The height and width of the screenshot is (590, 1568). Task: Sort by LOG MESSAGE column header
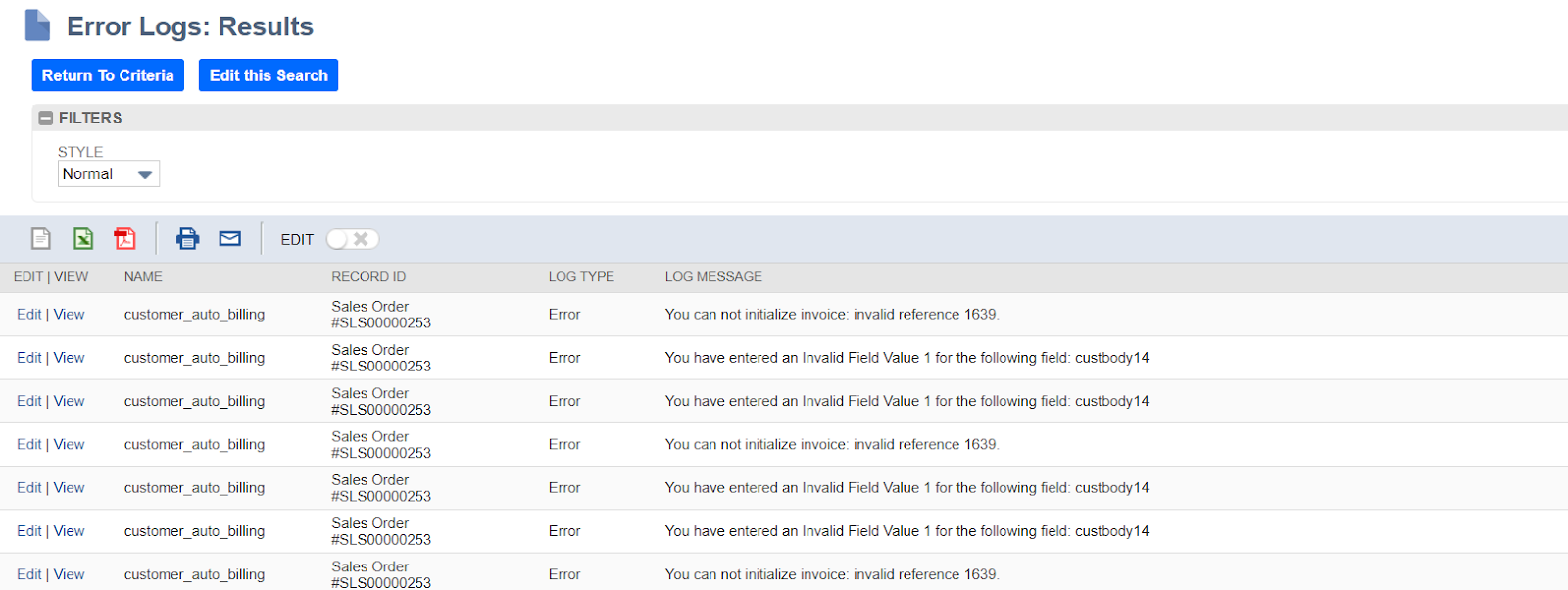tap(713, 277)
